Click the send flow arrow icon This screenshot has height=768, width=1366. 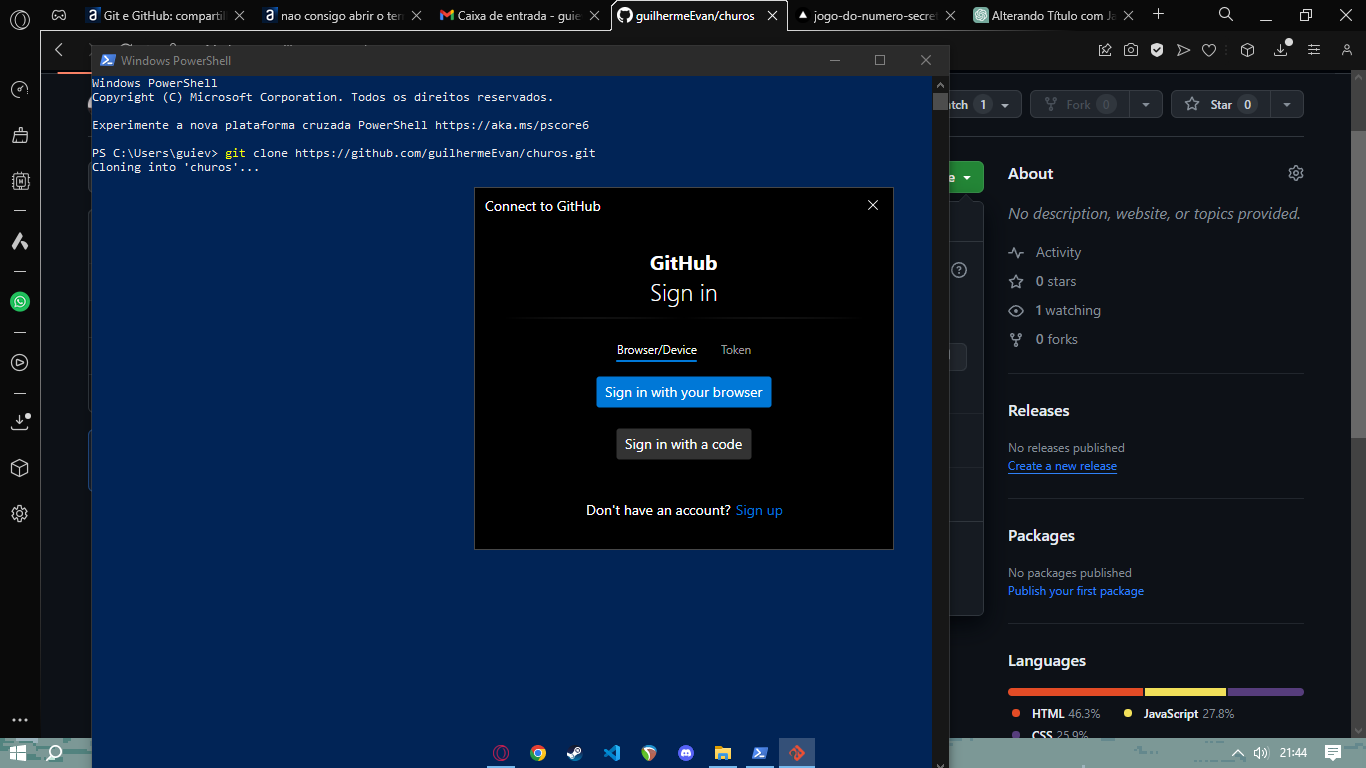1183,50
